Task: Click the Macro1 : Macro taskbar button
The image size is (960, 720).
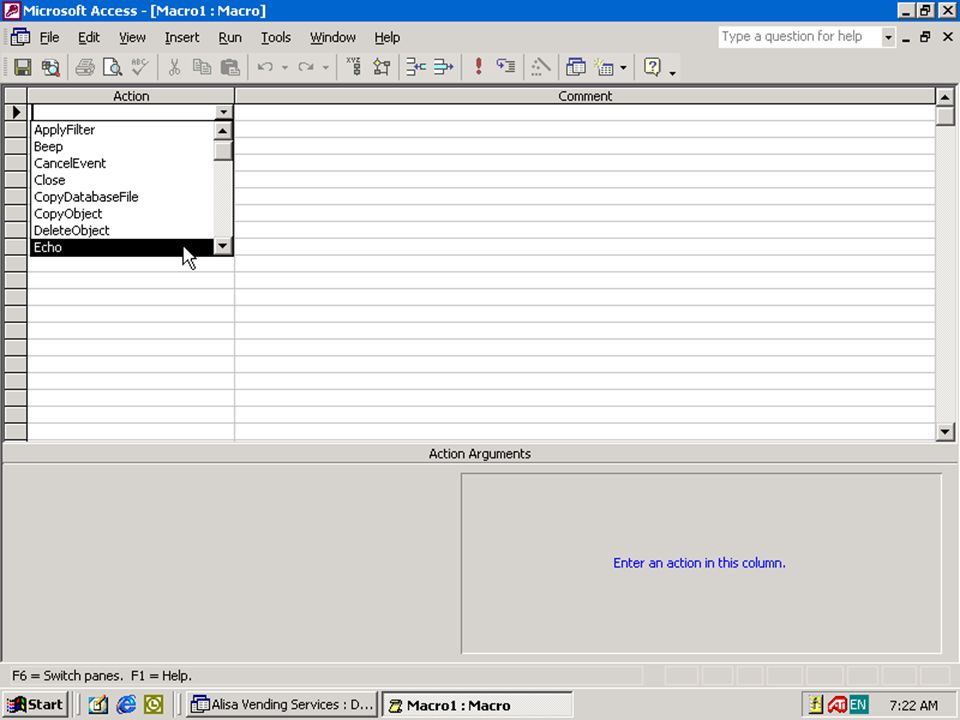Action: (x=478, y=705)
